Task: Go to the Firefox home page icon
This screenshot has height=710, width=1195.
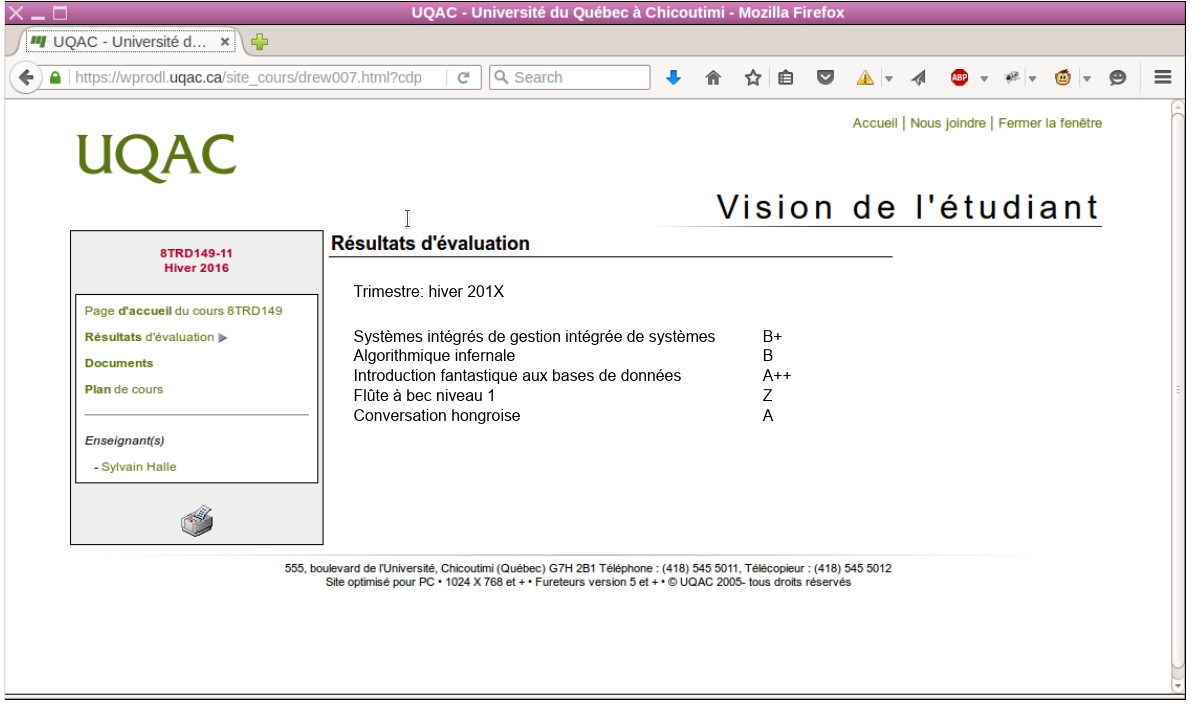Action: 713,78
